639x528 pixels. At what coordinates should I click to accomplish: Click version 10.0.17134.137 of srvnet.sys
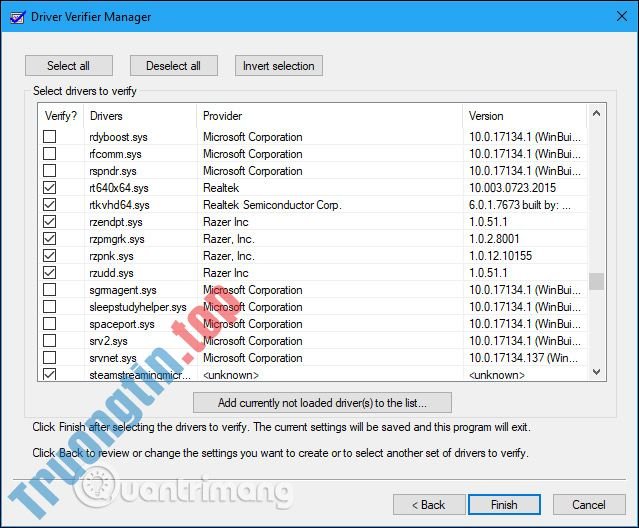(523, 358)
